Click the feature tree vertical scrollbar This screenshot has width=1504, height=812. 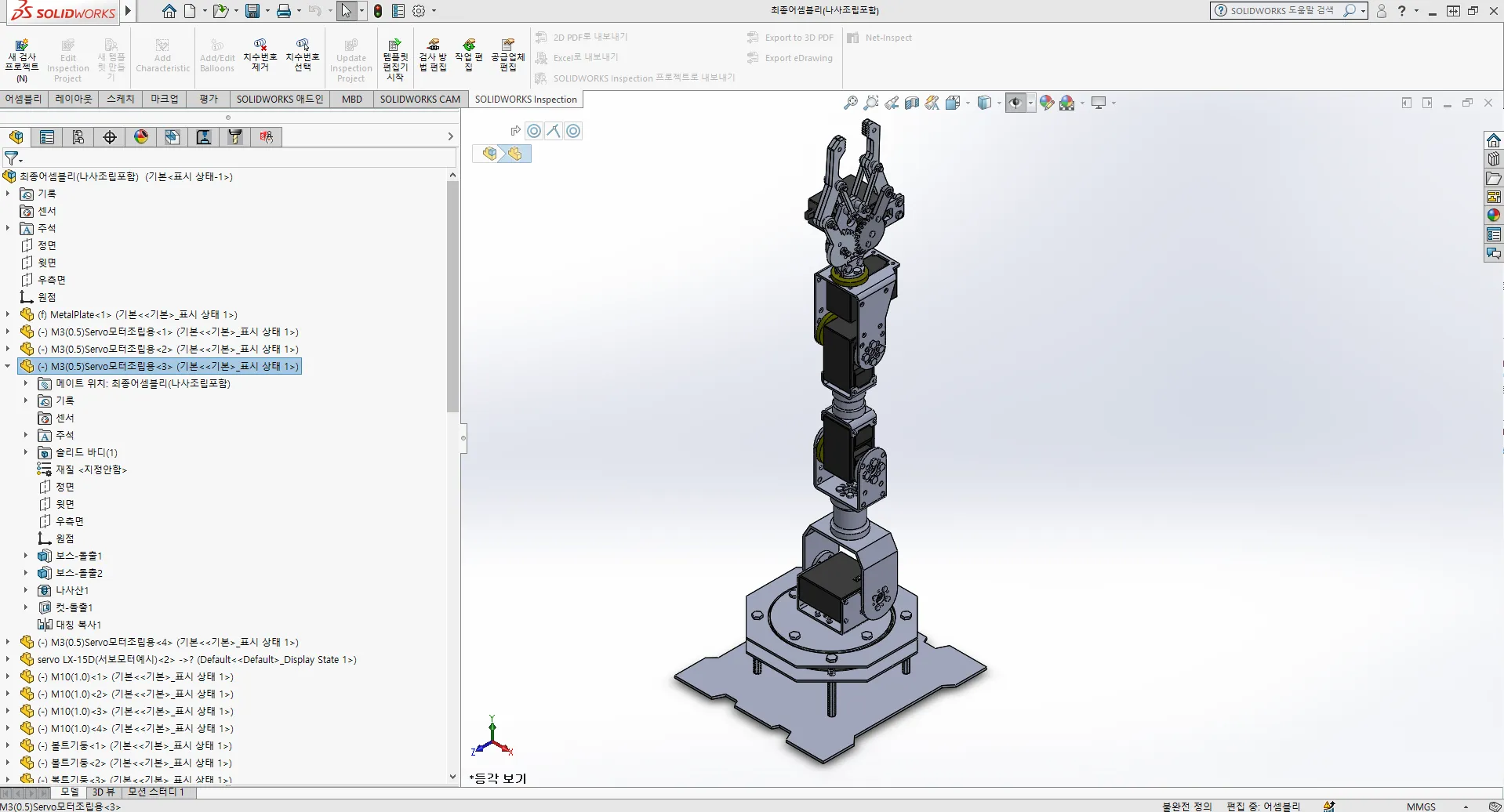452,297
